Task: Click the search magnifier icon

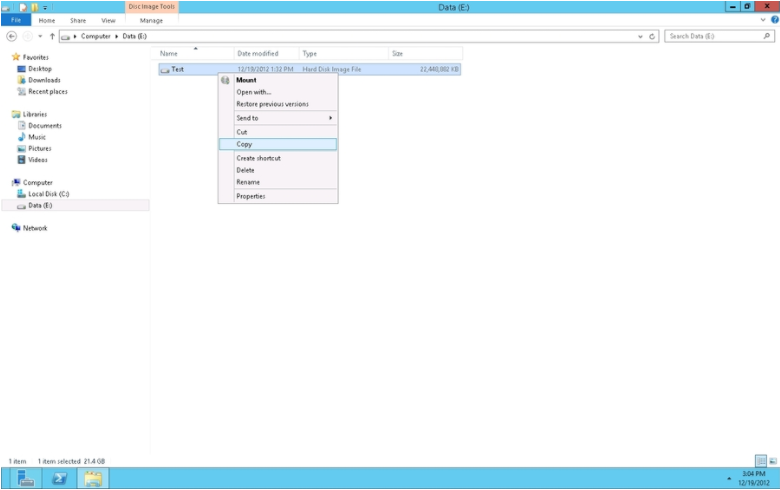Action: point(767,36)
